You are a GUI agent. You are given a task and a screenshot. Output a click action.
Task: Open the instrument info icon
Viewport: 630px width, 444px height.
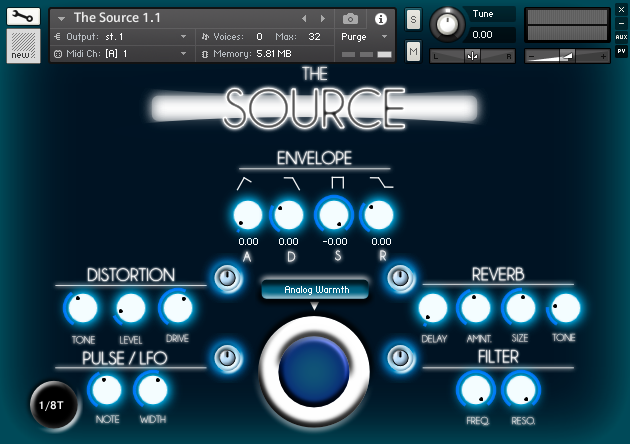(380, 18)
